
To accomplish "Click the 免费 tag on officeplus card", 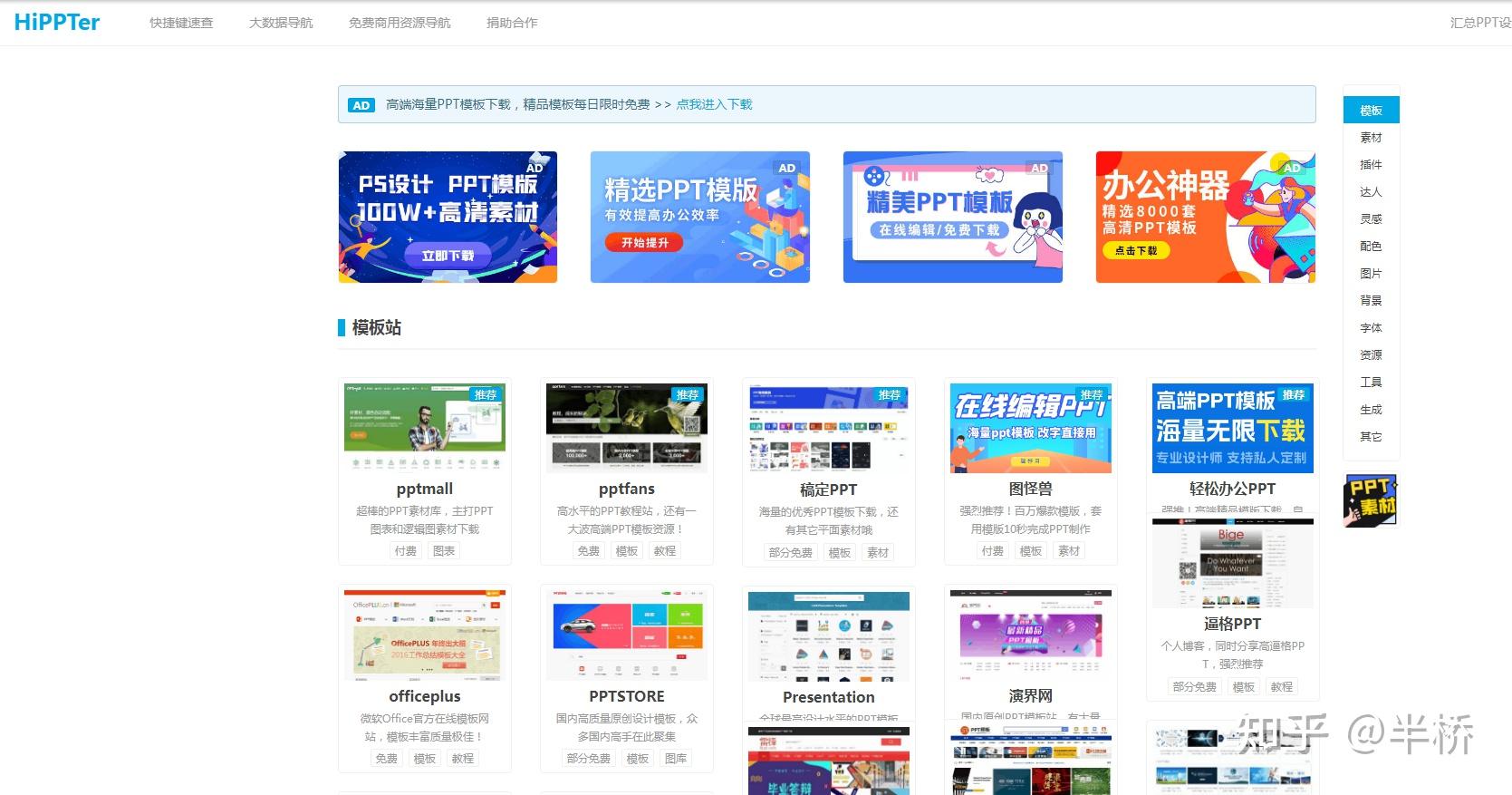I will [x=387, y=759].
